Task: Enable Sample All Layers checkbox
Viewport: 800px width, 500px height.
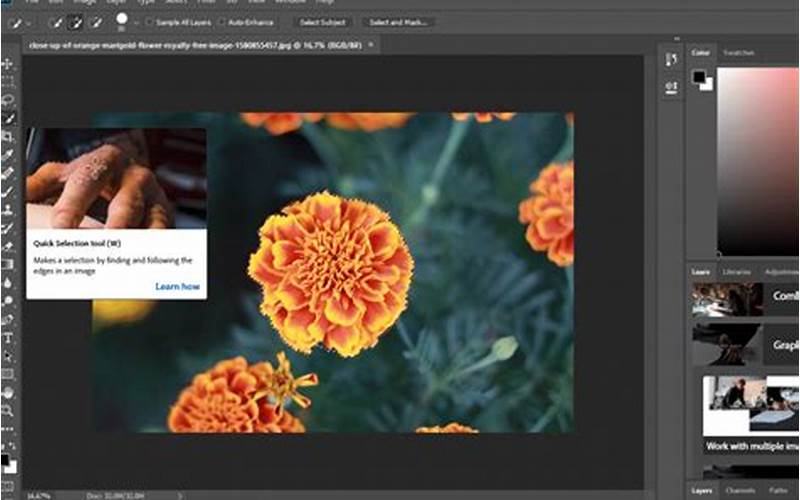Action: pos(149,22)
